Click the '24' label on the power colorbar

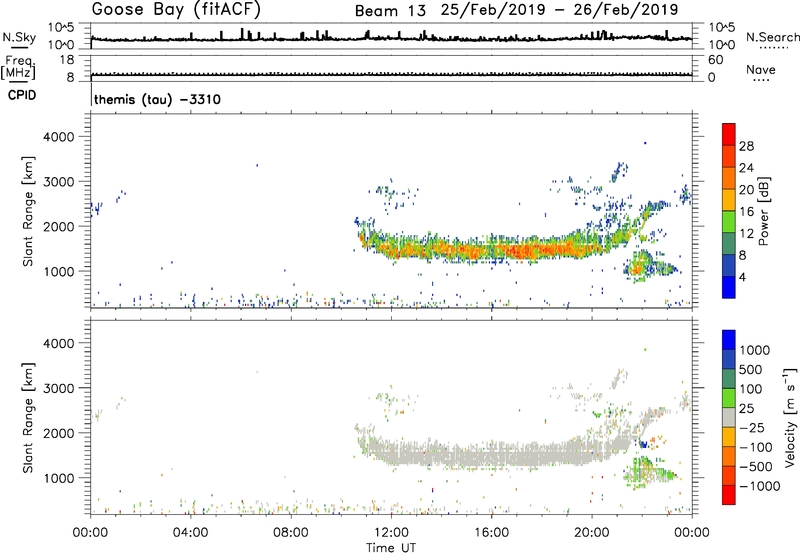tap(746, 168)
